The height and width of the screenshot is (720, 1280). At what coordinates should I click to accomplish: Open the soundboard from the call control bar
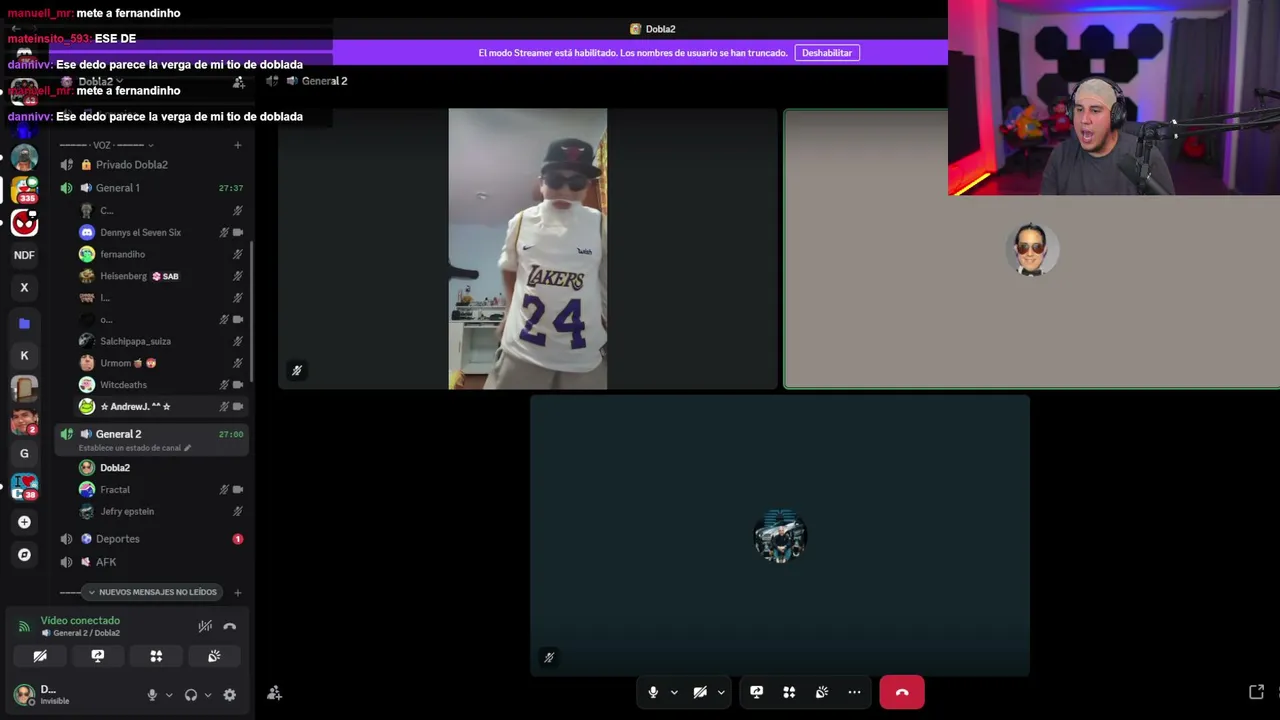click(822, 692)
